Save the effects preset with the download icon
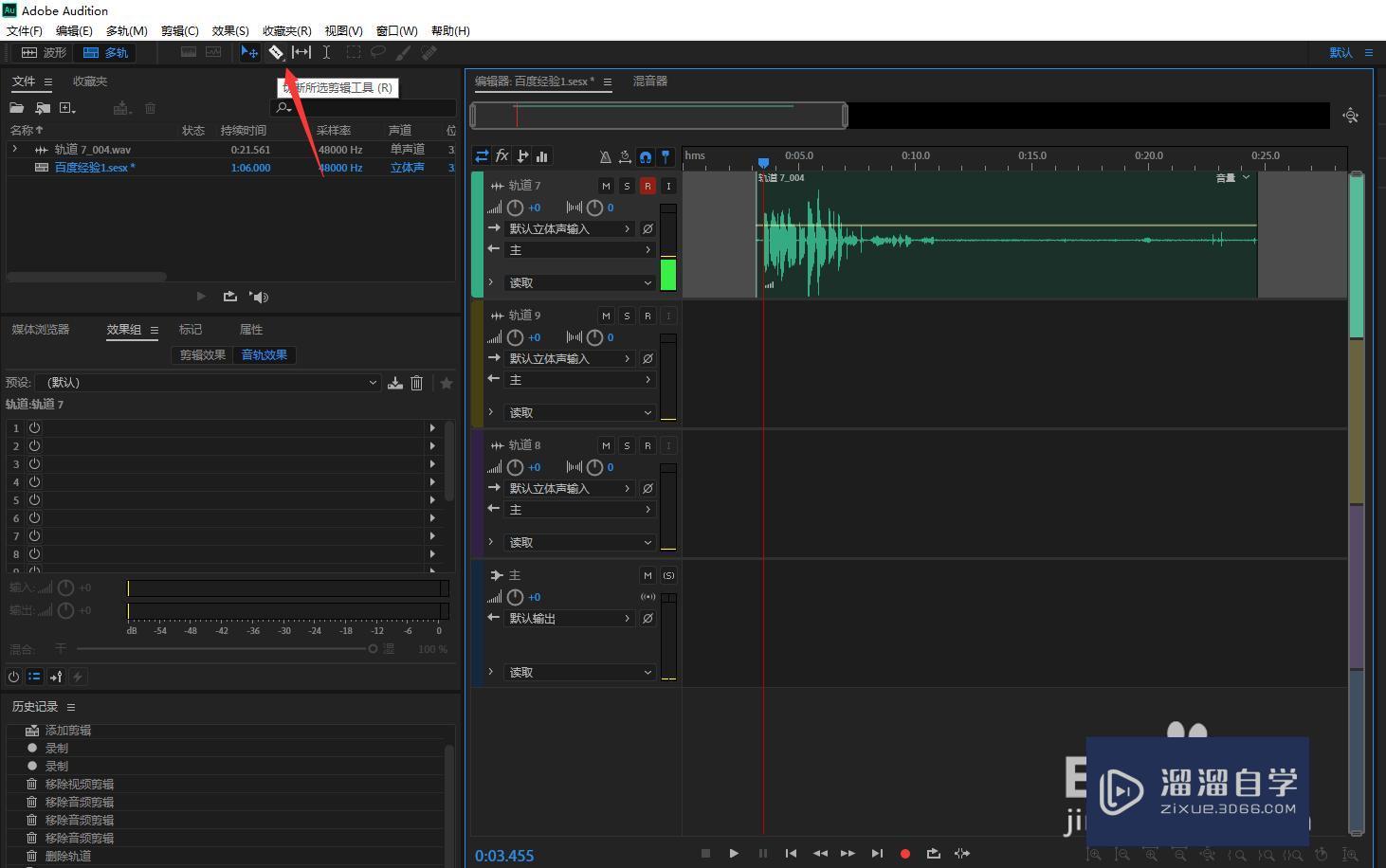The height and width of the screenshot is (868, 1386). [395, 383]
